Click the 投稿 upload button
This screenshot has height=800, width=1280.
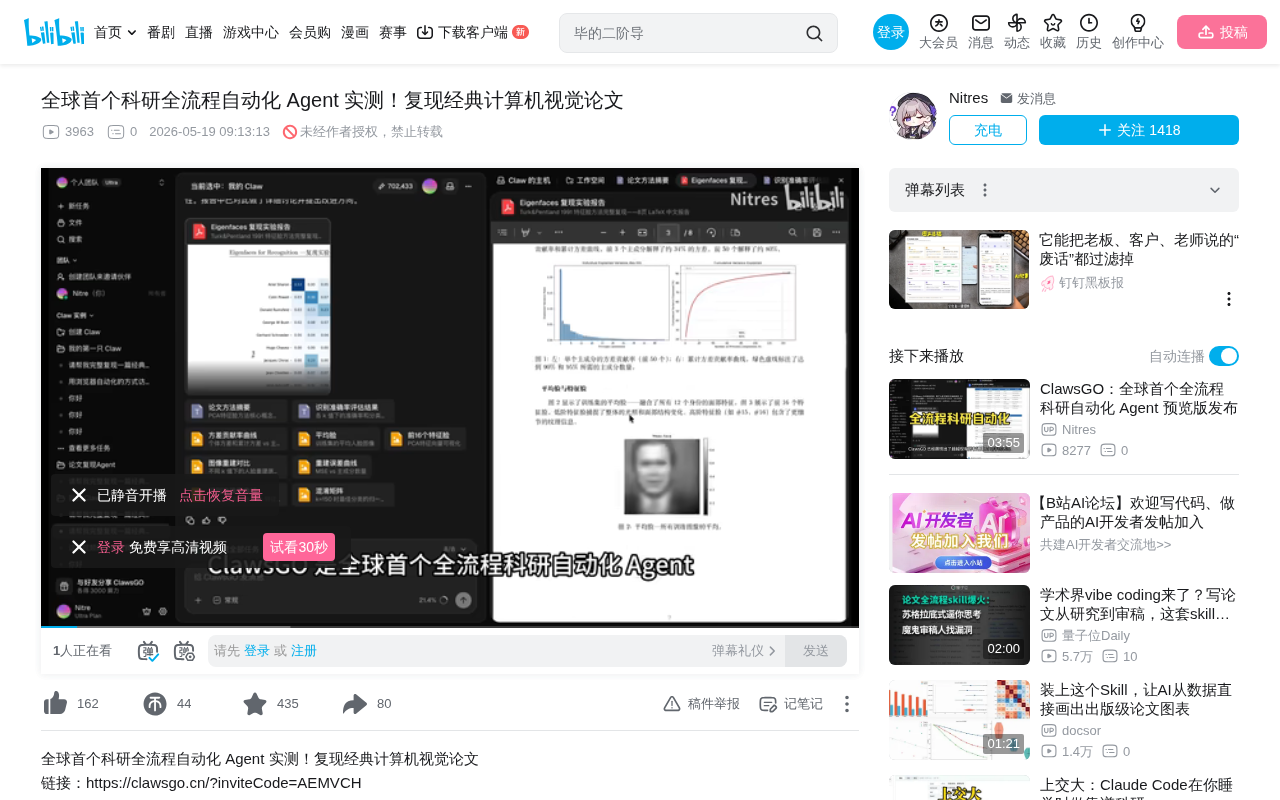[x=1222, y=32]
